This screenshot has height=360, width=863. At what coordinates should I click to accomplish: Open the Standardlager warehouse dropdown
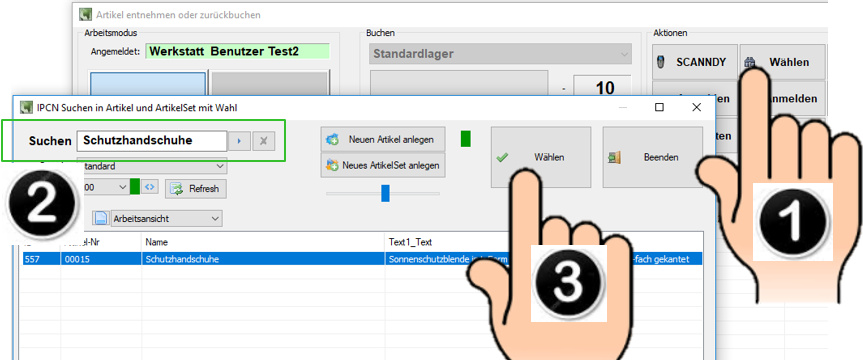point(500,54)
